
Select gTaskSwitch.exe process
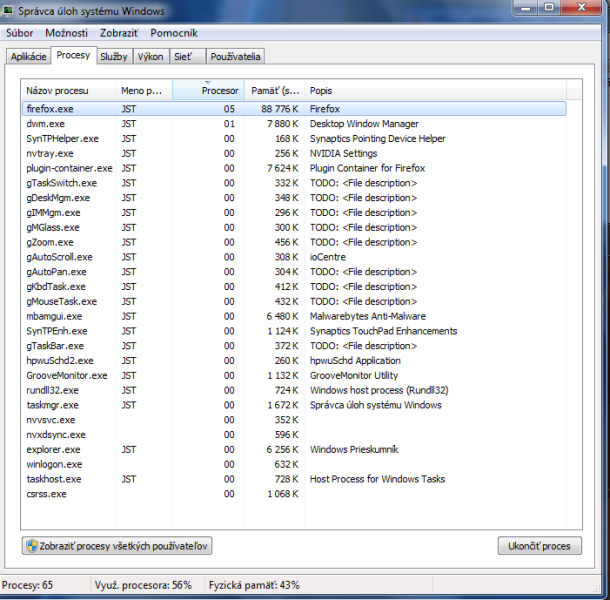294,183
